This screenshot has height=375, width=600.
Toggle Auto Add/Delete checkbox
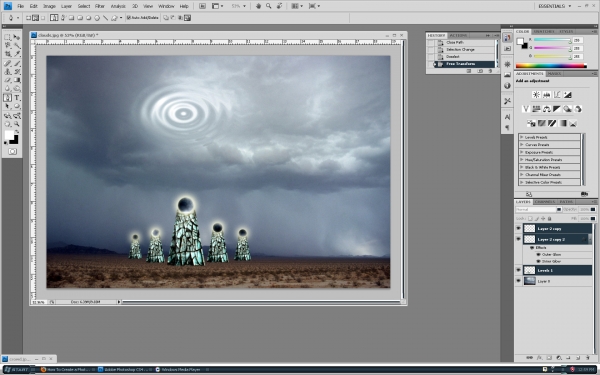coord(129,18)
